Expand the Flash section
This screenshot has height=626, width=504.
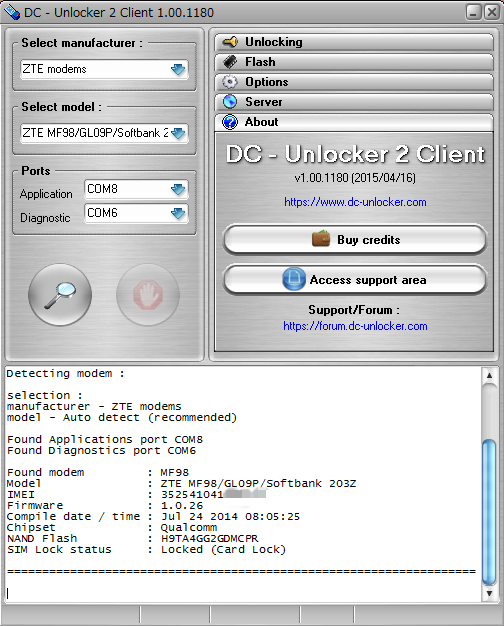[x=354, y=62]
